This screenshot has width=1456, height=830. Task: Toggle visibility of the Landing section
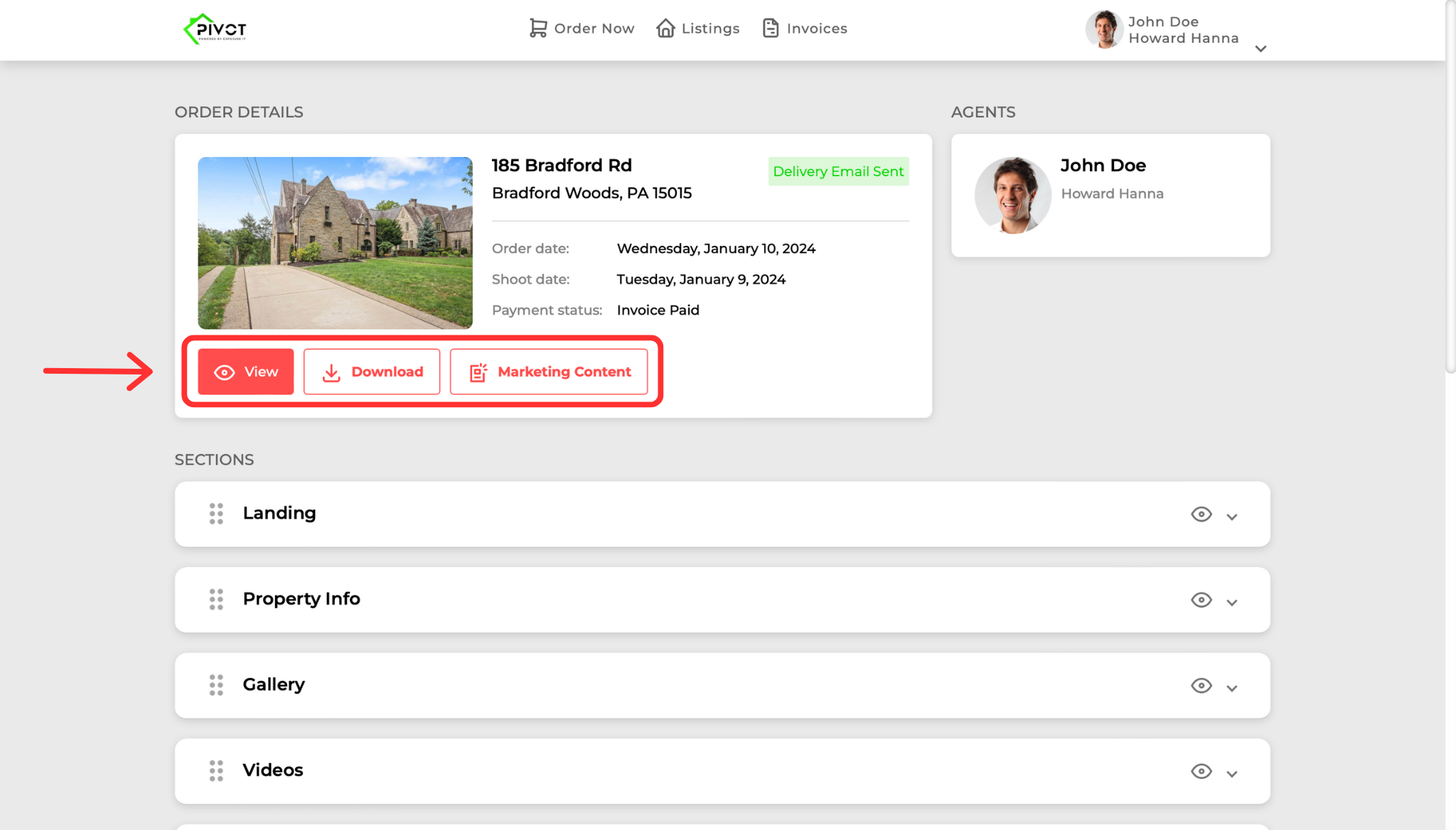pyautogui.click(x=1201, y=514)
